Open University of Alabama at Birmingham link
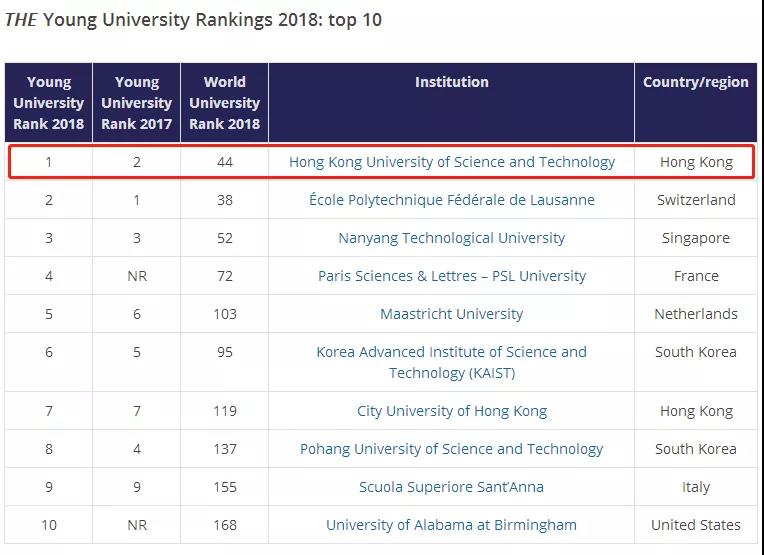 452,525
